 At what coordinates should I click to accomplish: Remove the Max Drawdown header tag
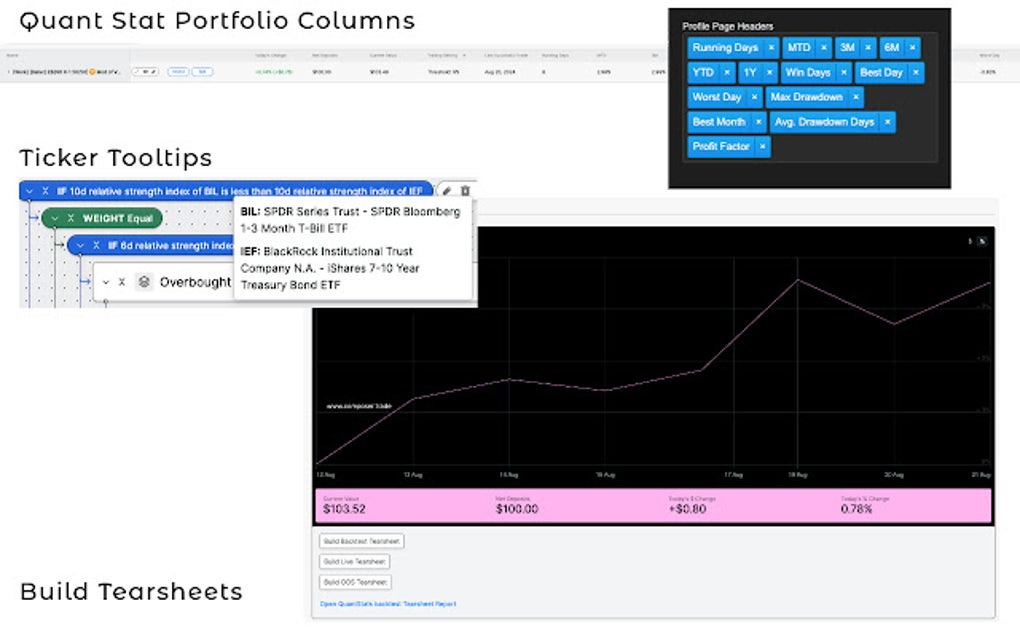click(855, 97)
